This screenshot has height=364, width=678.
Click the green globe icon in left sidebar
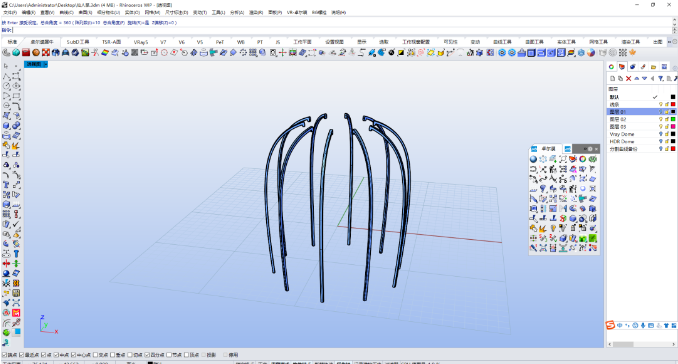6,332
